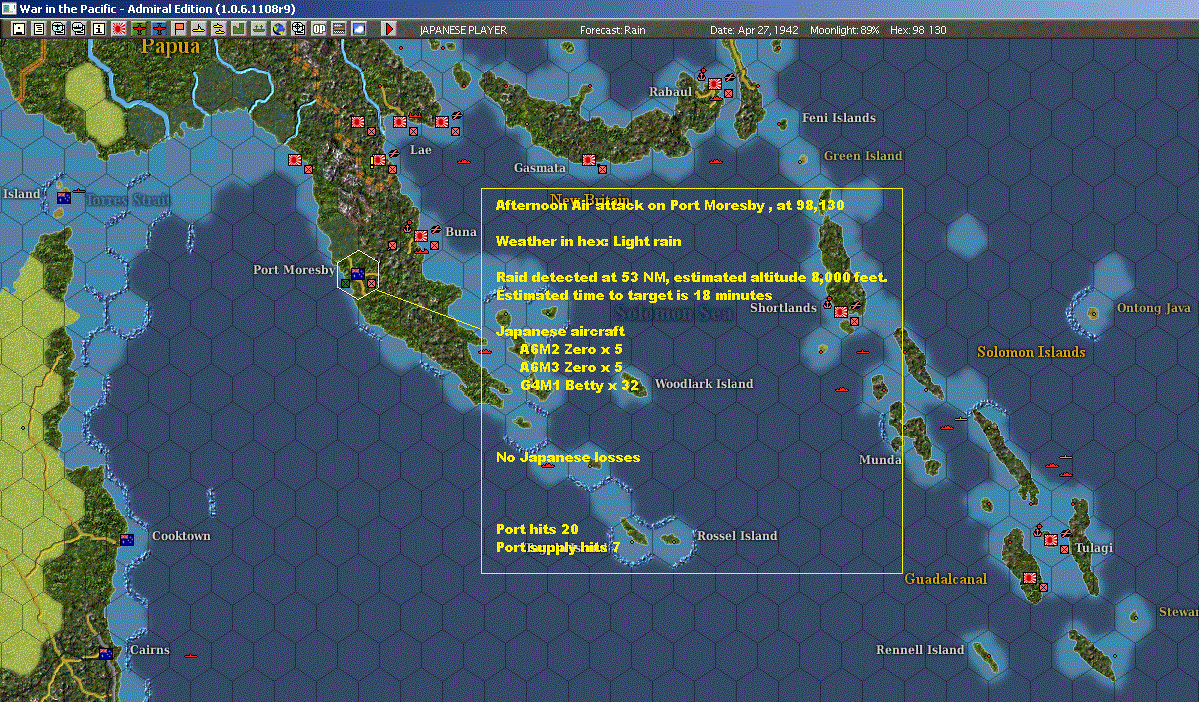Image resolution: width=1199 pixels, height=702 pixels.
Task: Click the 'A6M2 Zero x 5' line
Action: click(570, 349)
